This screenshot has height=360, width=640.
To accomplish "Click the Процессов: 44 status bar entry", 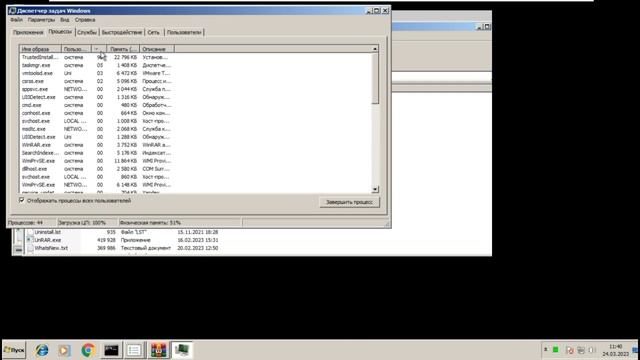I will 31,222.
